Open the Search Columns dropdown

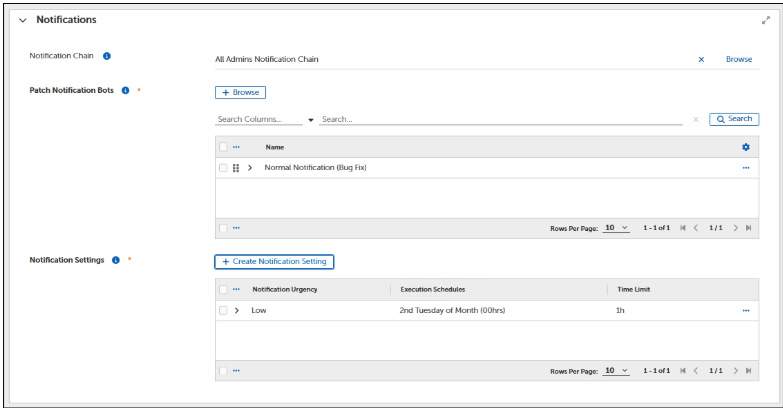[x=265, y=119]
